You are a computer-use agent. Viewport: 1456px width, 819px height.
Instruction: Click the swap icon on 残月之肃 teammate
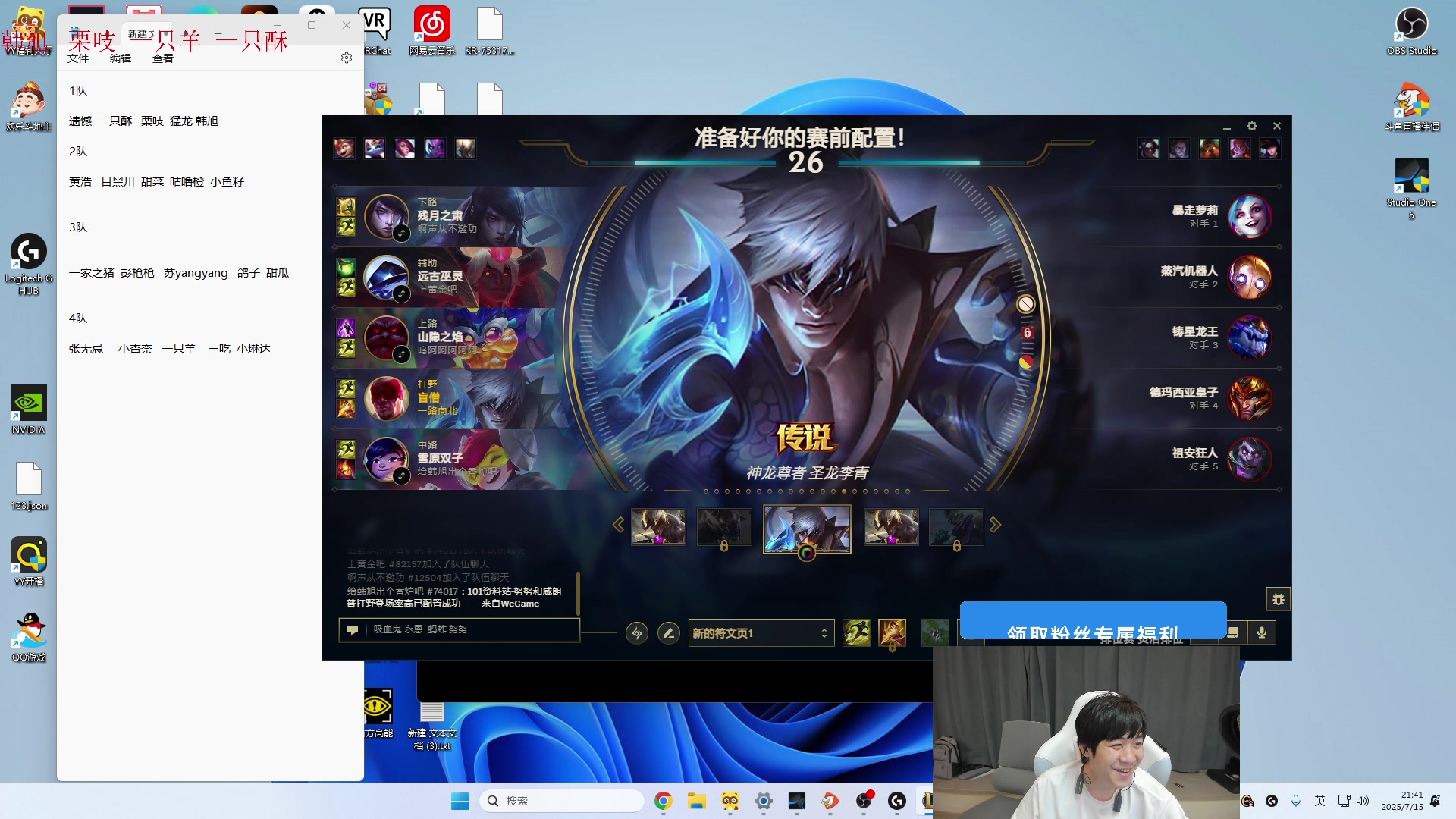(x=401, y=233)
